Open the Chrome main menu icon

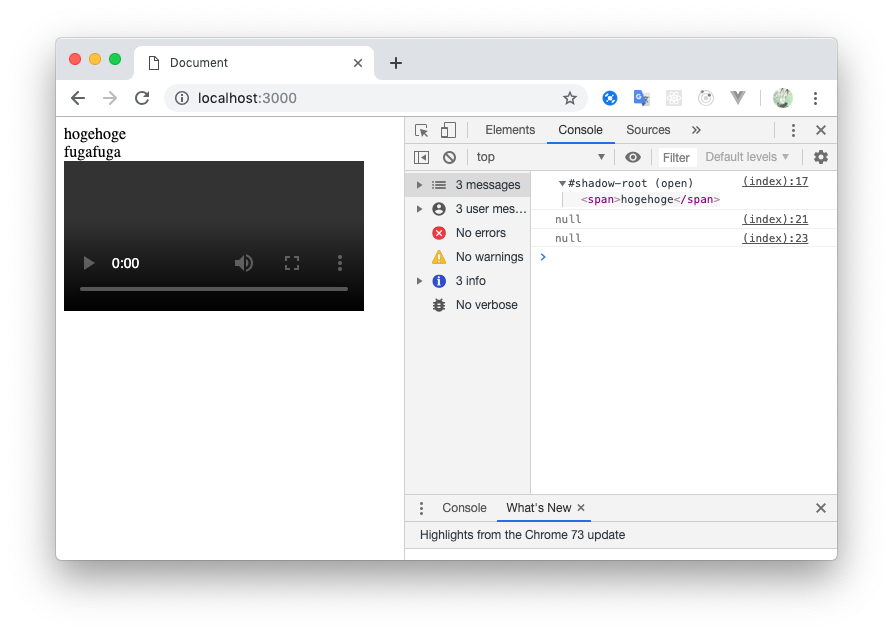[x=816, y=98]
